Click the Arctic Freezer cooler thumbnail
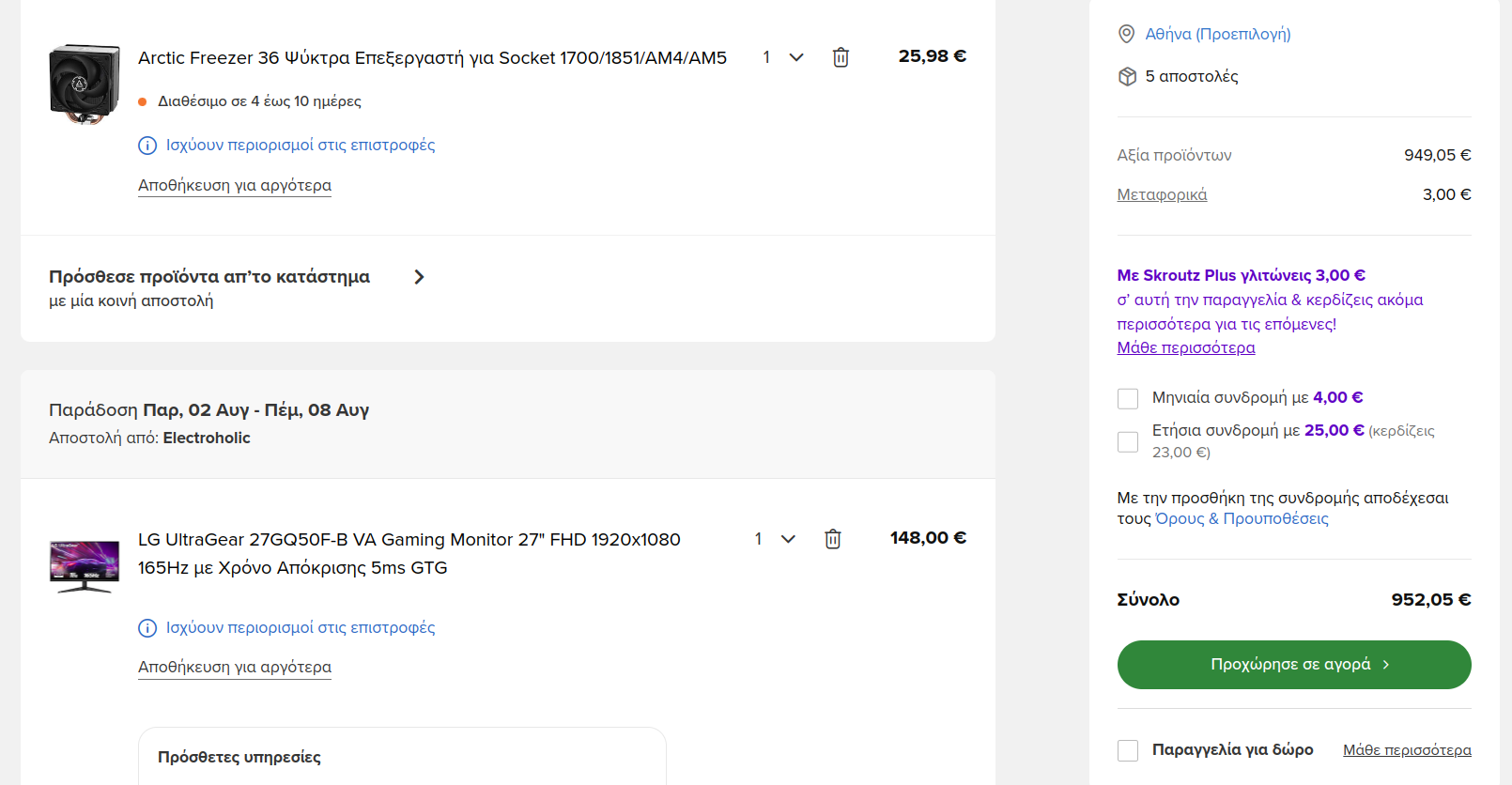 85,85
